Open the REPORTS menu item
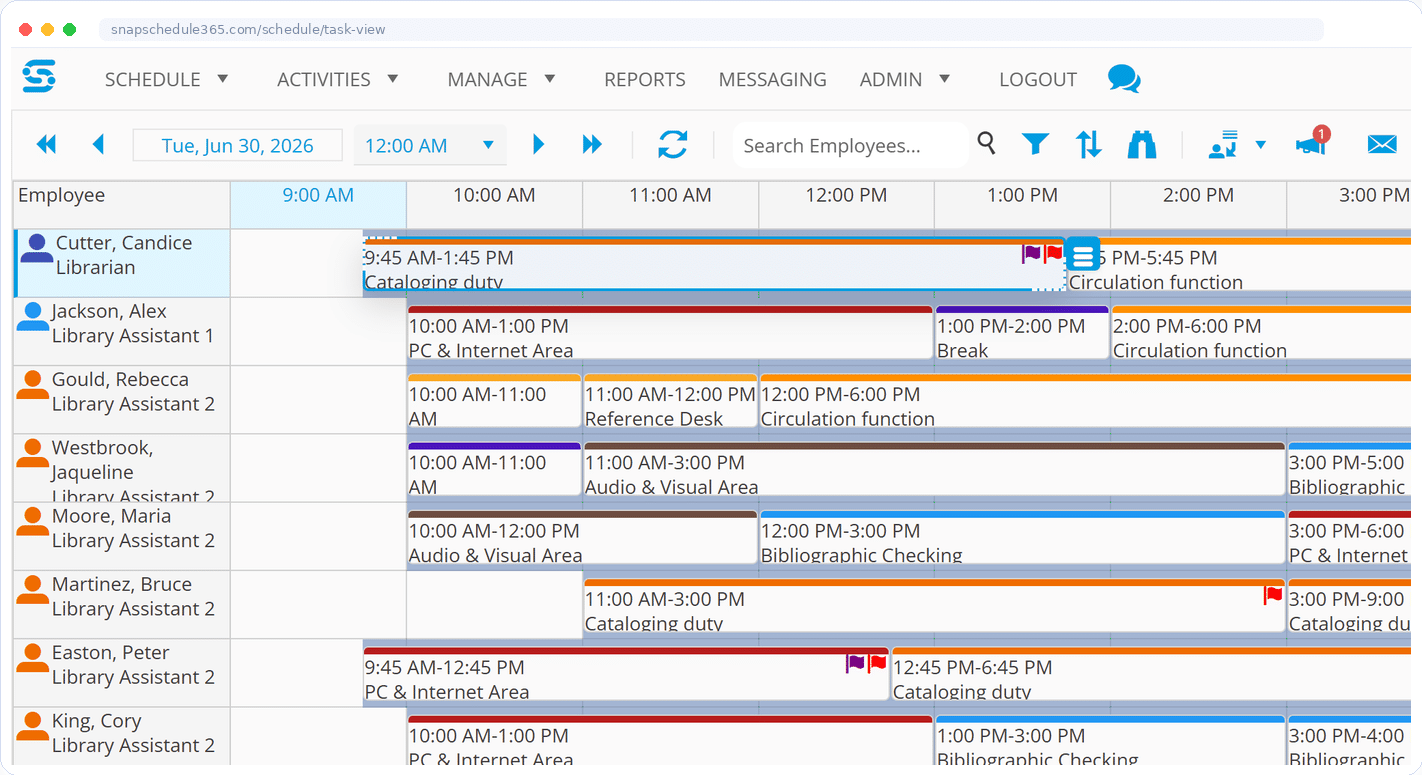The height and width of the screenshot is (775, 1422). [x=645, y=79]
